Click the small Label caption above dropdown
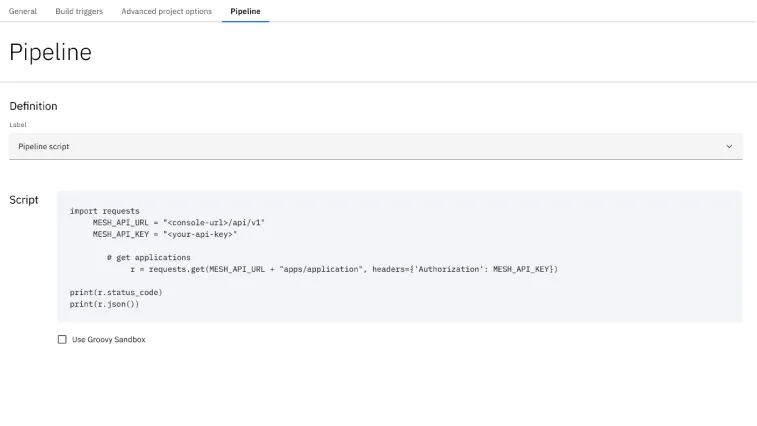The height and width of the screenshot is (426, 757). (18, 125)
